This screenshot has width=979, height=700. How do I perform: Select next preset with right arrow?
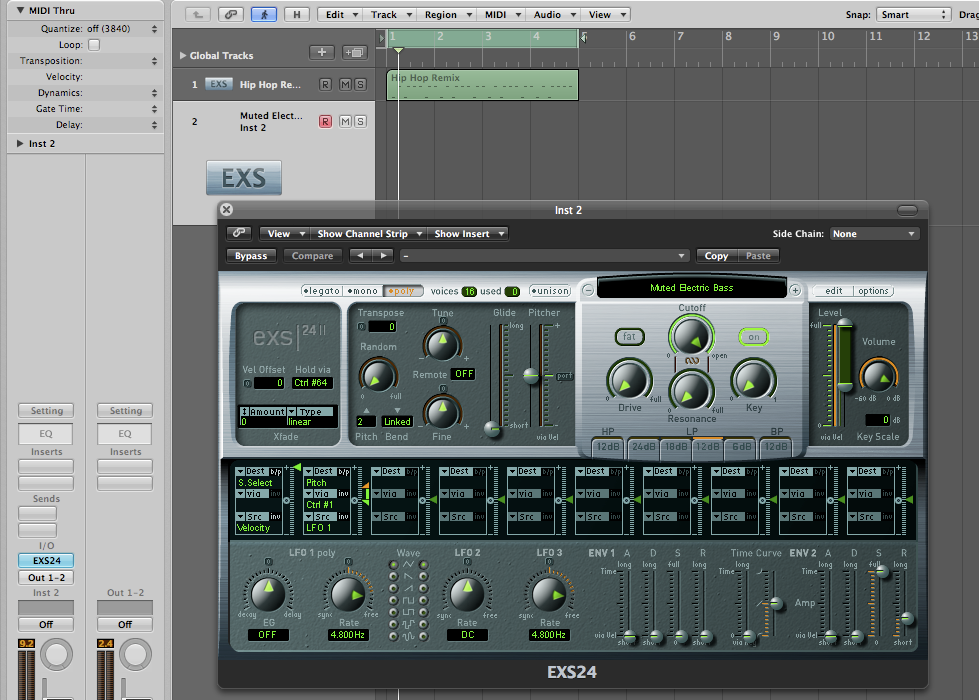(383, 255)
